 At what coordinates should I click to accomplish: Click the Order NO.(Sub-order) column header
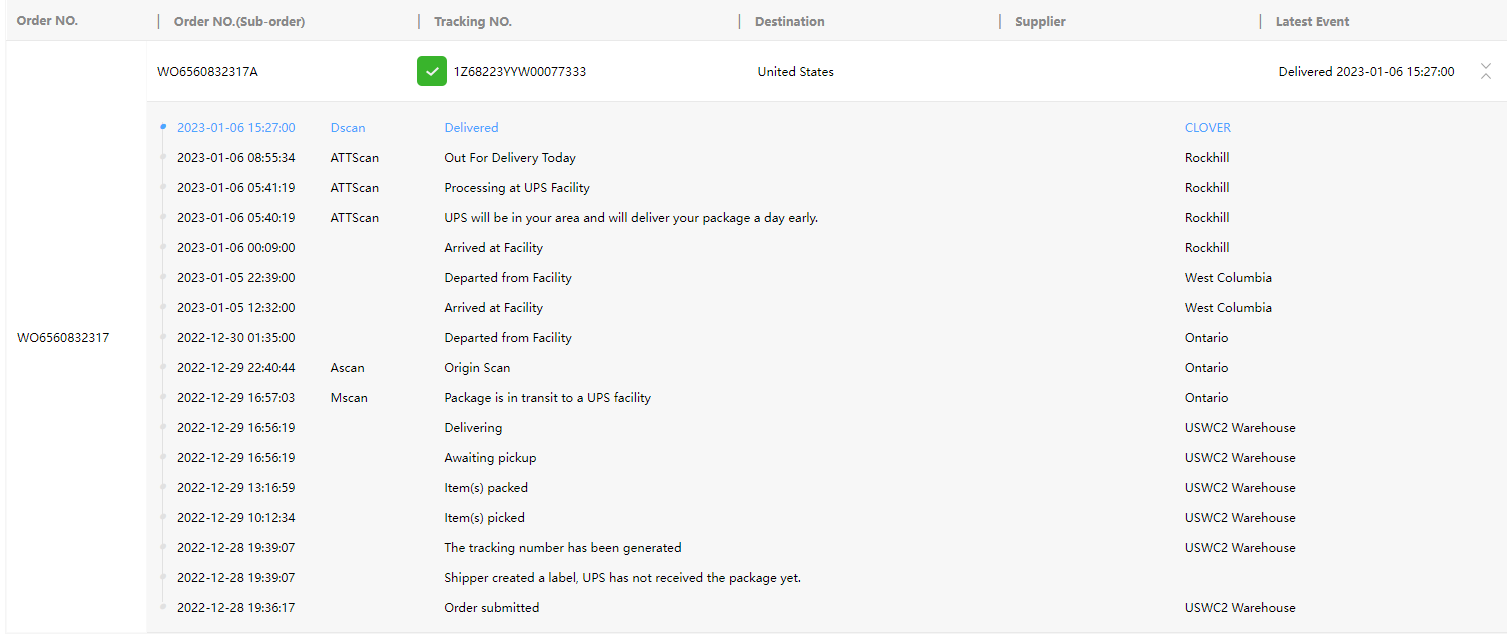(239, 22)
